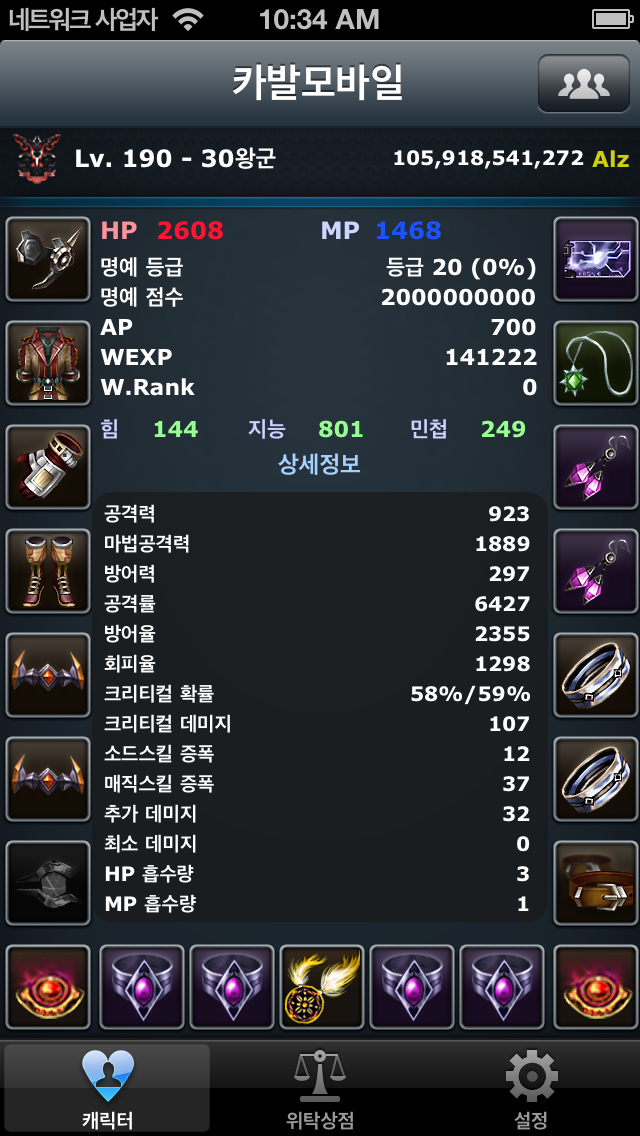The height and width of the screenshot is (1136, 640).
Task: Select the brown belt equipment slot
Action: click(x=596, y=883)
